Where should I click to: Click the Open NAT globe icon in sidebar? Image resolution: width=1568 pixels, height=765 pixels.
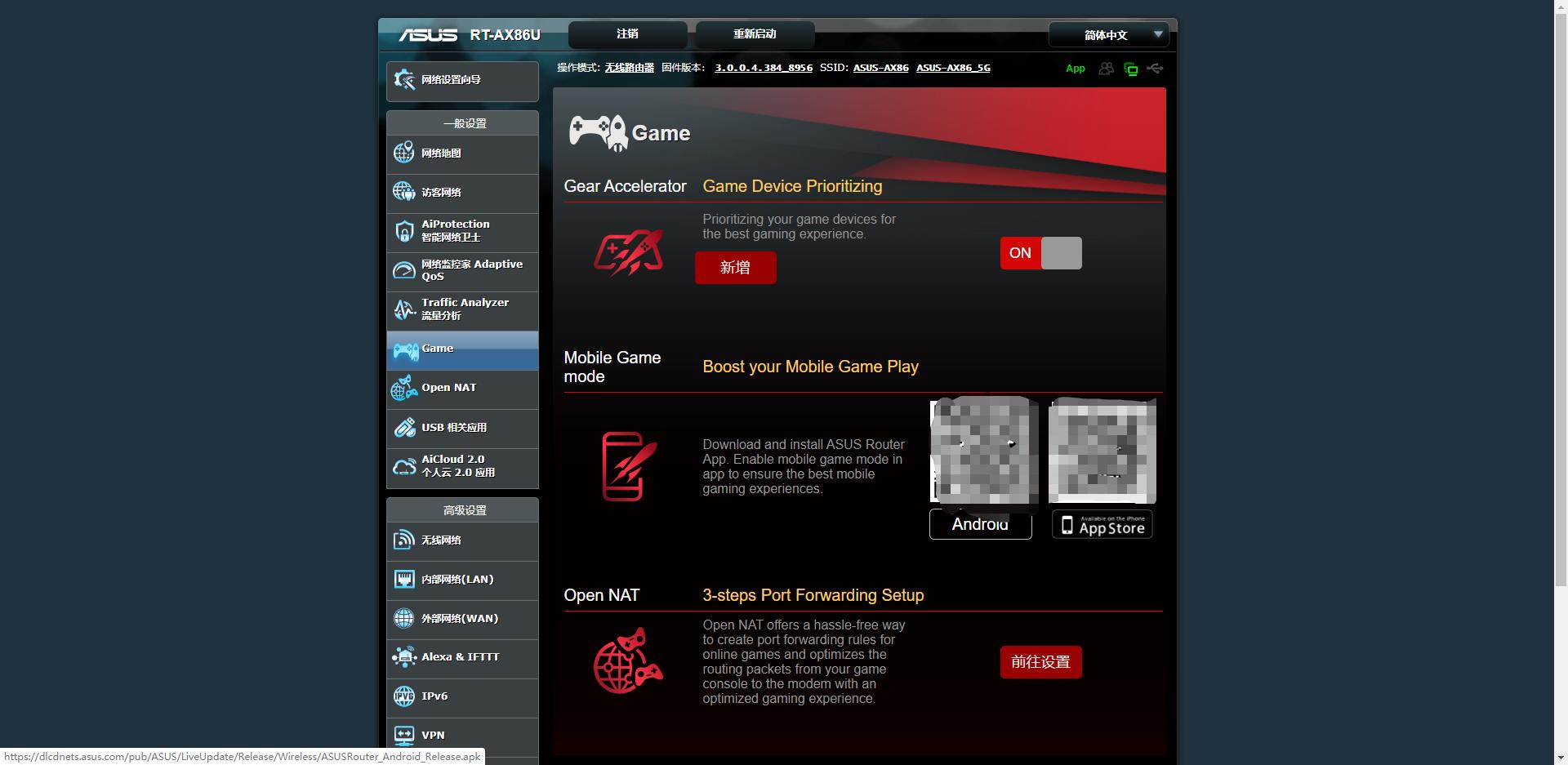pos(404,388)
